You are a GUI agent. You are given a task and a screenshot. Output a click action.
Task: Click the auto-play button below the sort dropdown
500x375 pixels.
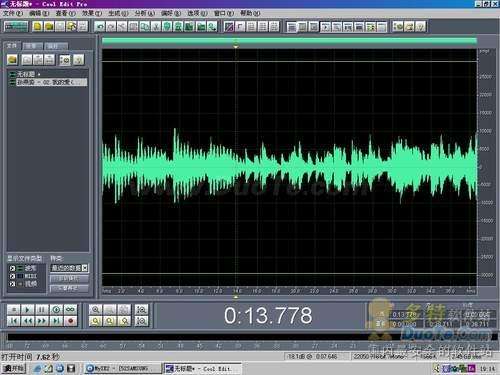[69, 279]
